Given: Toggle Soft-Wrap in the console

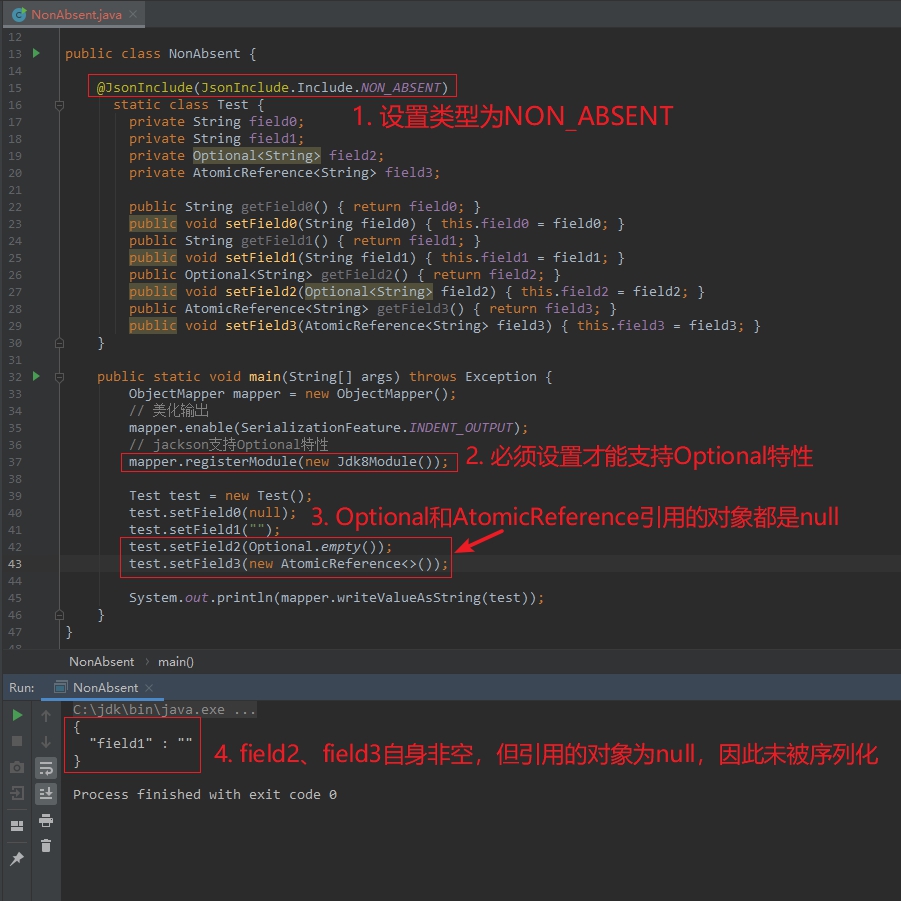Looking at the screenshot, I should click(x=46, y=768).
